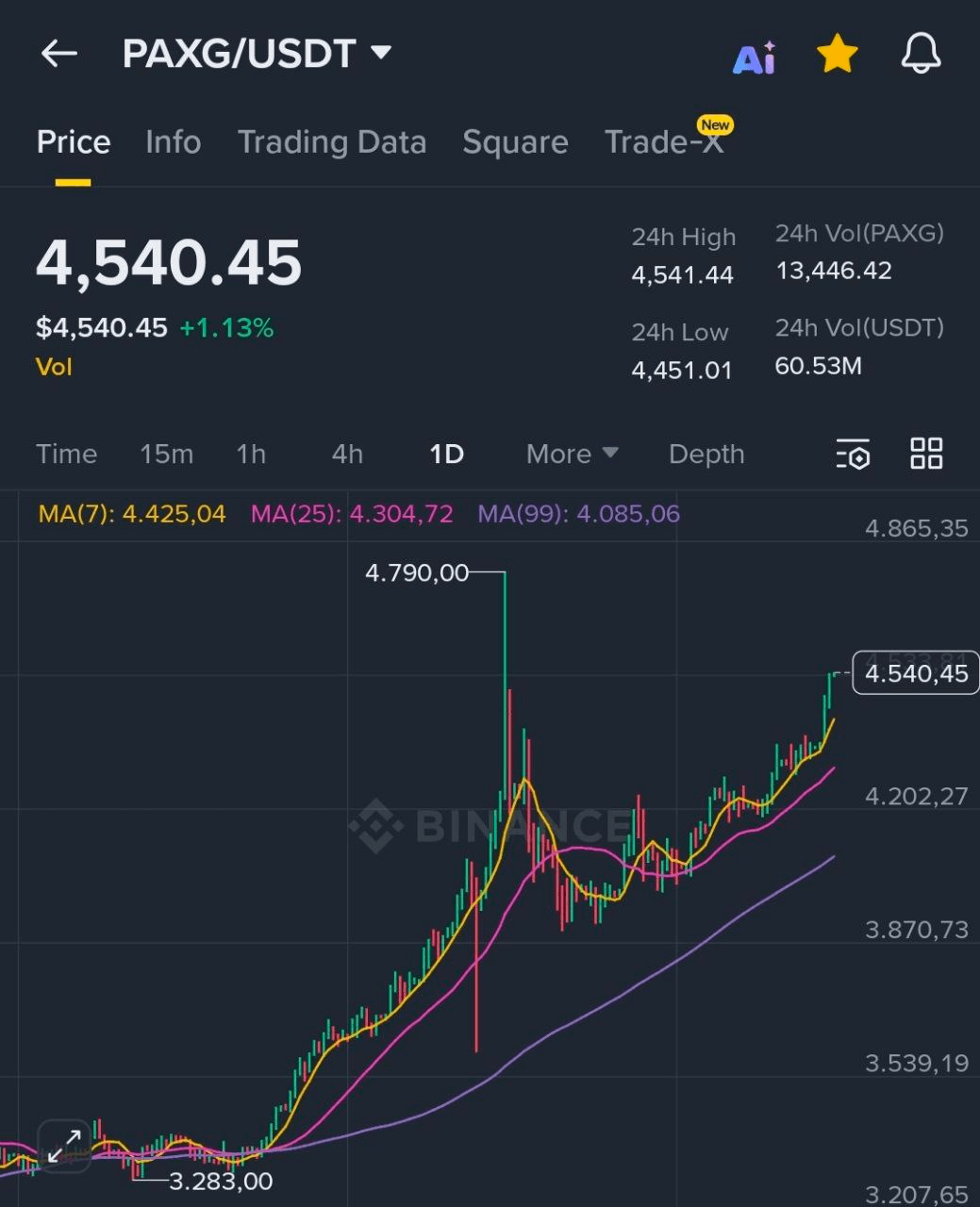Screen dimensions: 980x1207
Task: Show the Depth chart
Action: (x=706, y=455)
